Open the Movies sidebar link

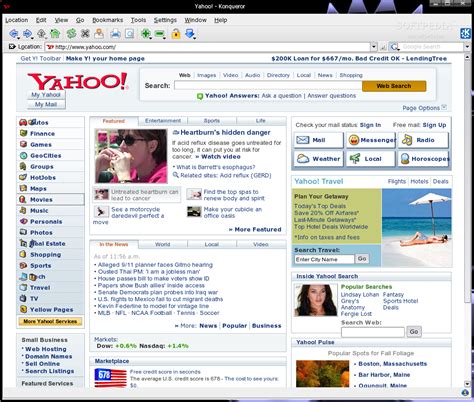(x=41, y=200)
